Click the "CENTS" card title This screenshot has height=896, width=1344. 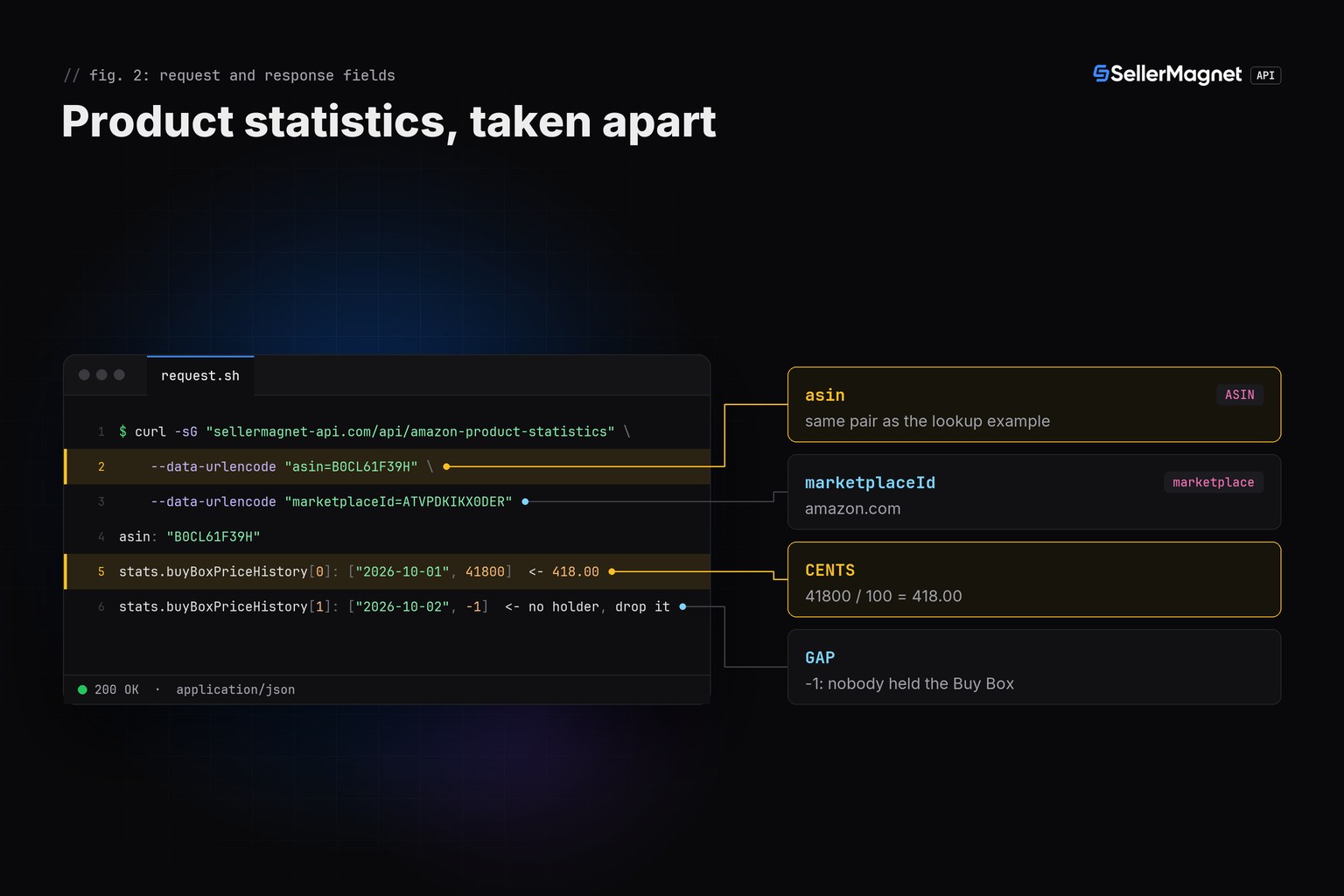click(x=829, y=570)
